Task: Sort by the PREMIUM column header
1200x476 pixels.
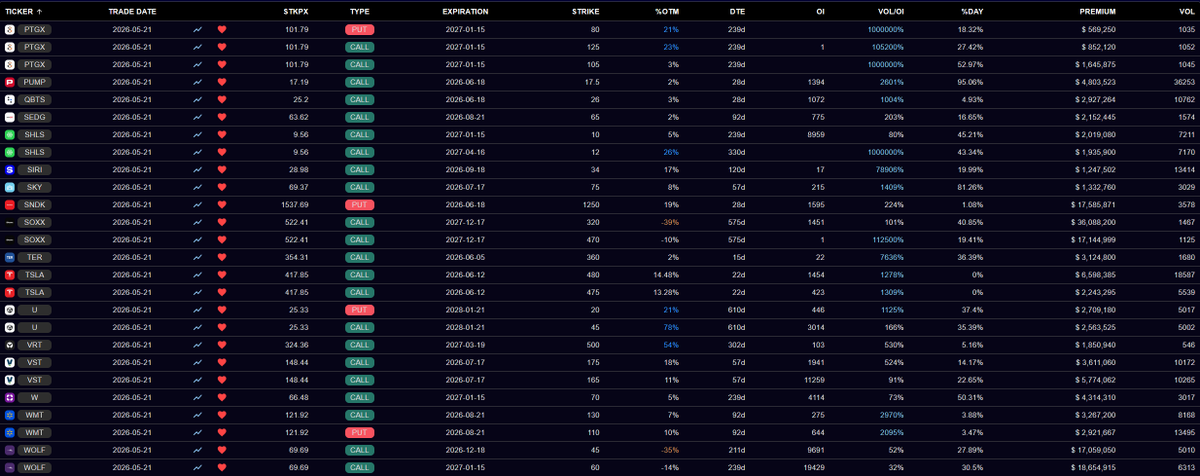Action: click(x=1098, y=10)
